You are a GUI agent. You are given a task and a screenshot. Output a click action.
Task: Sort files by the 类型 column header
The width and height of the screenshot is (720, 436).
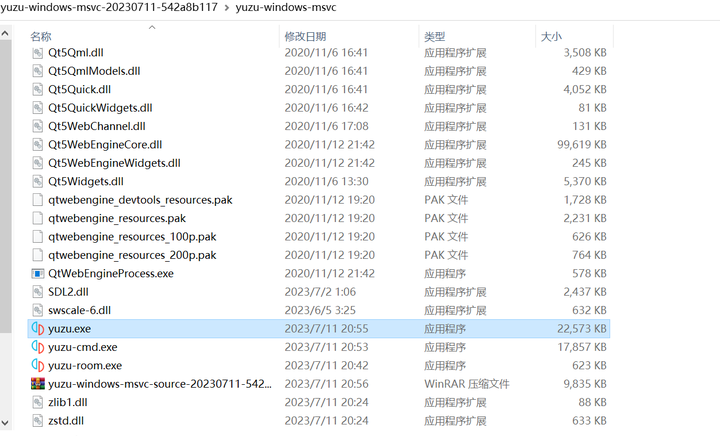[x=434, y=36]
